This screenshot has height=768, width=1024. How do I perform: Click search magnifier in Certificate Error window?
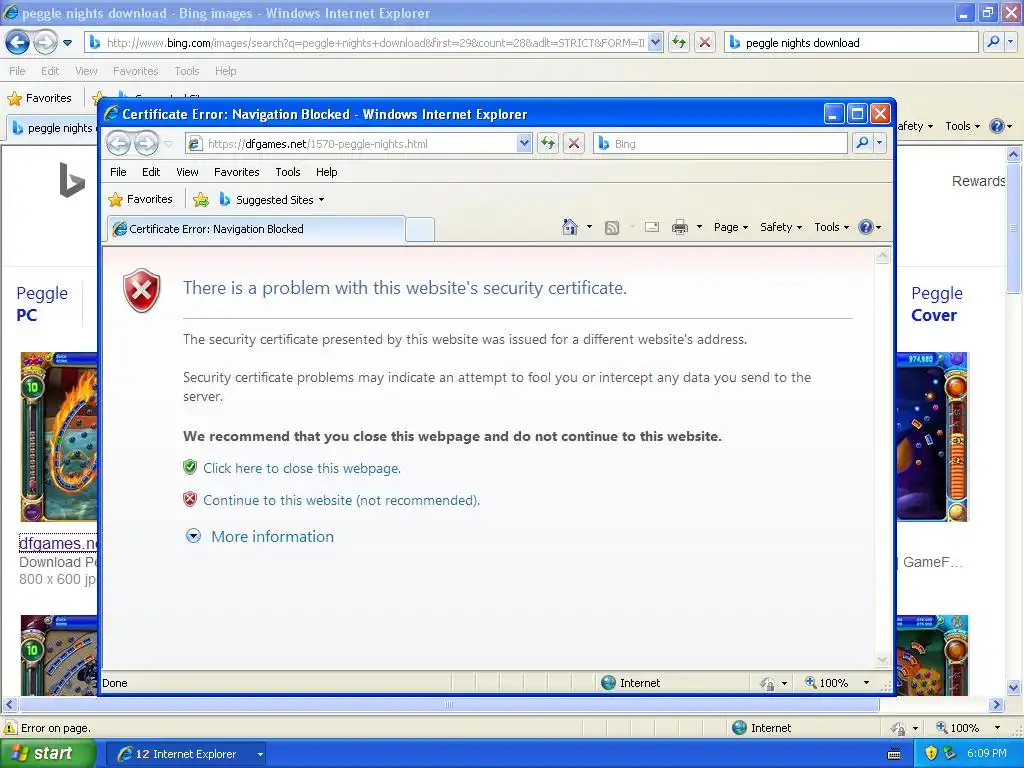862,143
